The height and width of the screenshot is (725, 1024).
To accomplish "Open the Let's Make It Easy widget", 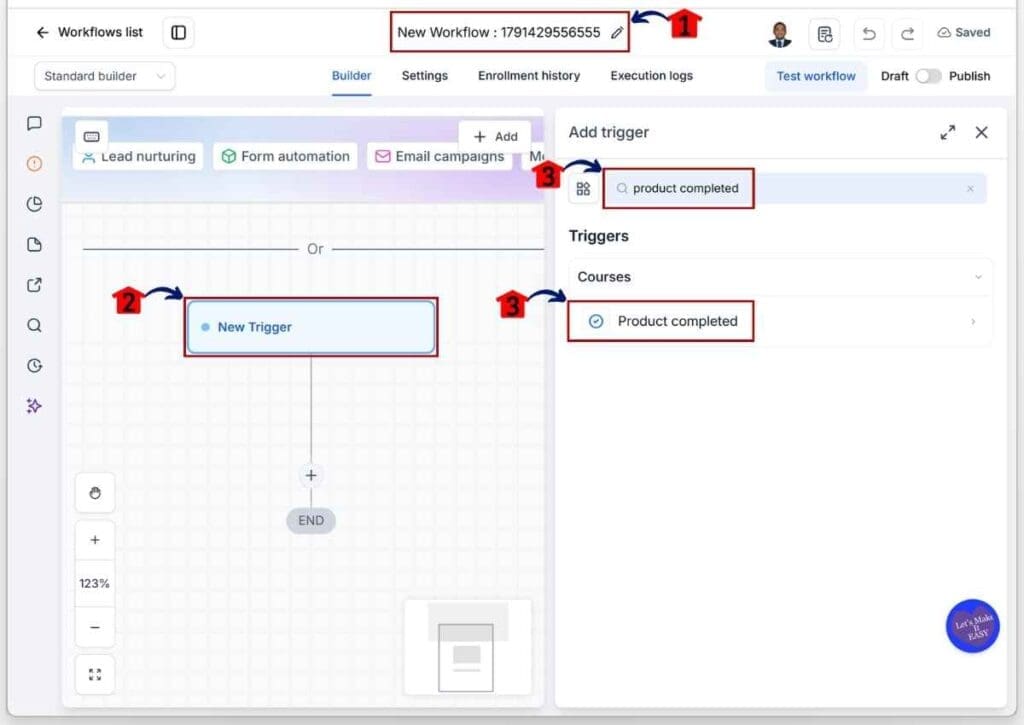I will (972, 626).
